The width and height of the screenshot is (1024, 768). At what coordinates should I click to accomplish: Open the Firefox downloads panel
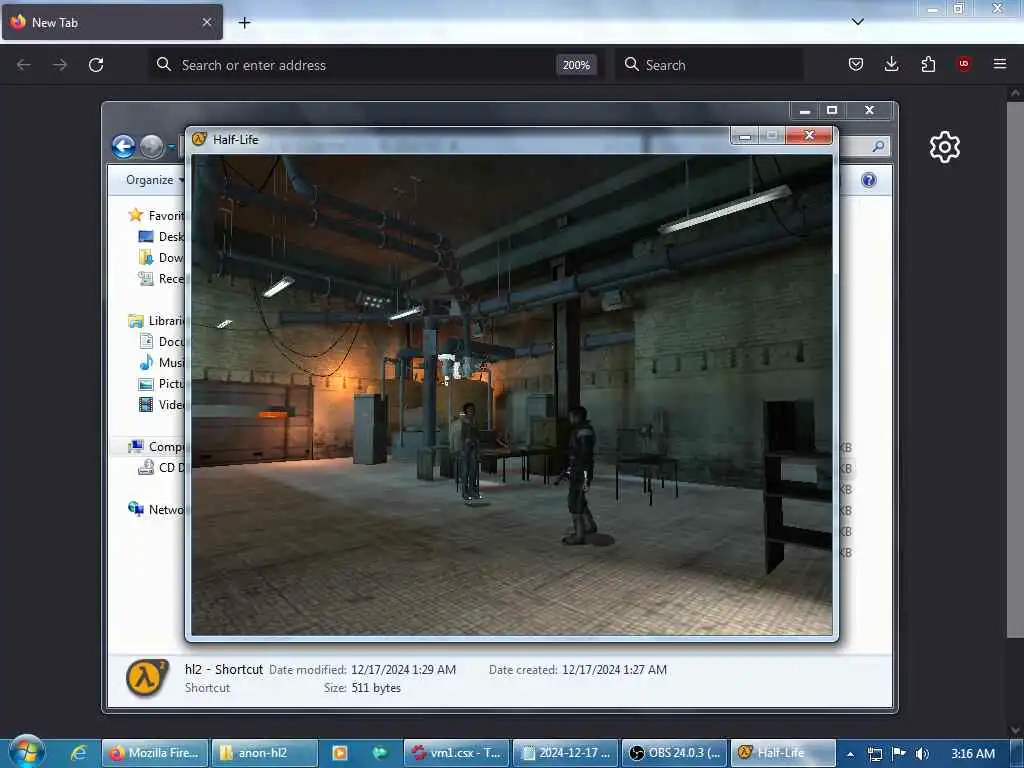coord(891,64)
